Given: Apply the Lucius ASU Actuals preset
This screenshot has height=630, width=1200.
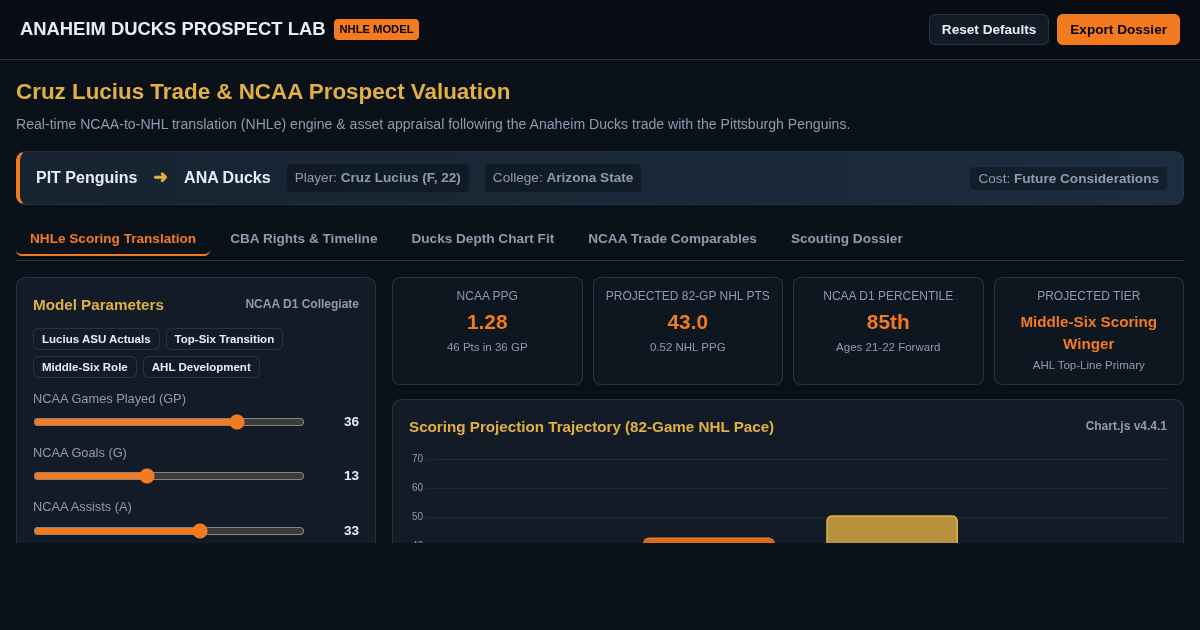Looking at the screenshot, I should click(96, 339).
